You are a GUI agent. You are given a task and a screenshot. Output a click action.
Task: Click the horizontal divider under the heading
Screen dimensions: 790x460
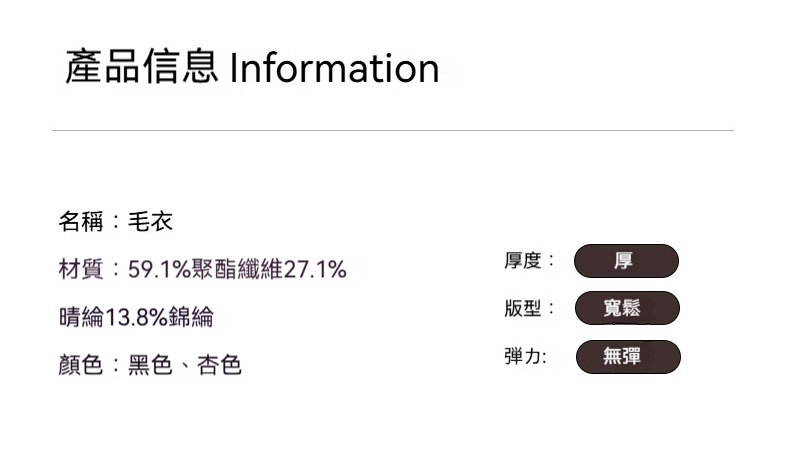click(393, 130)
